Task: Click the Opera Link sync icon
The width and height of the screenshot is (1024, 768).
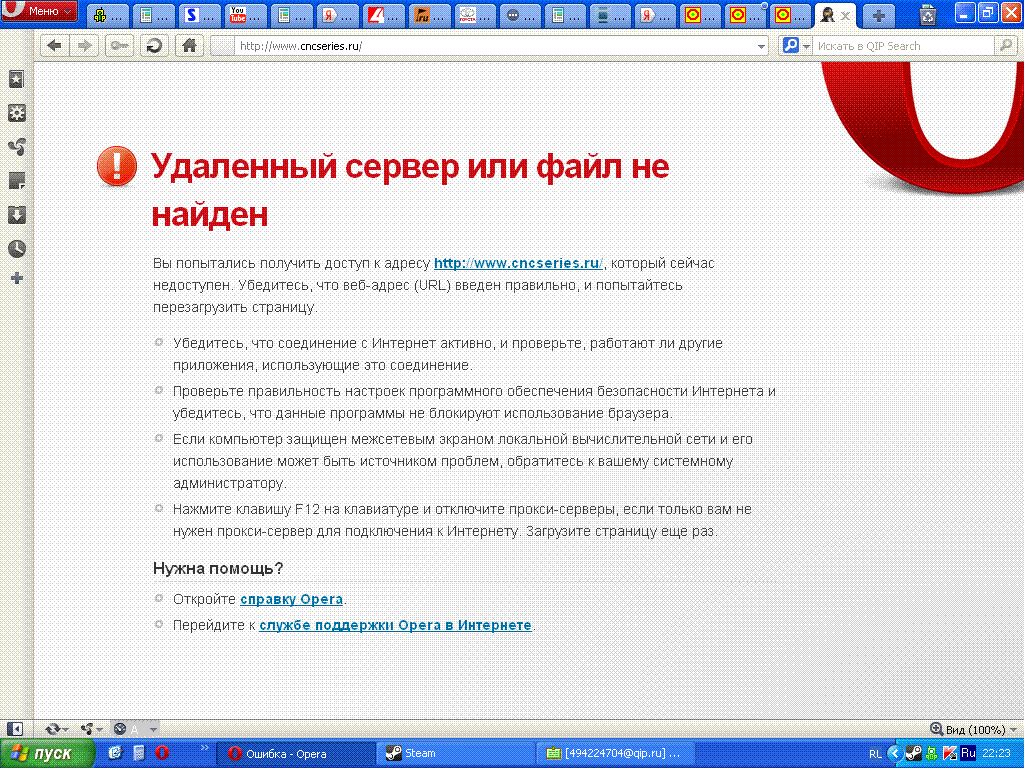Action: click(52, 729)
